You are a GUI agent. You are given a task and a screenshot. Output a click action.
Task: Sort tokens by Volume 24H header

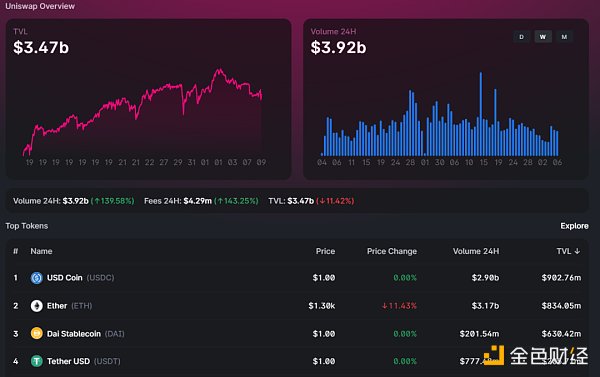coord(476,251)
